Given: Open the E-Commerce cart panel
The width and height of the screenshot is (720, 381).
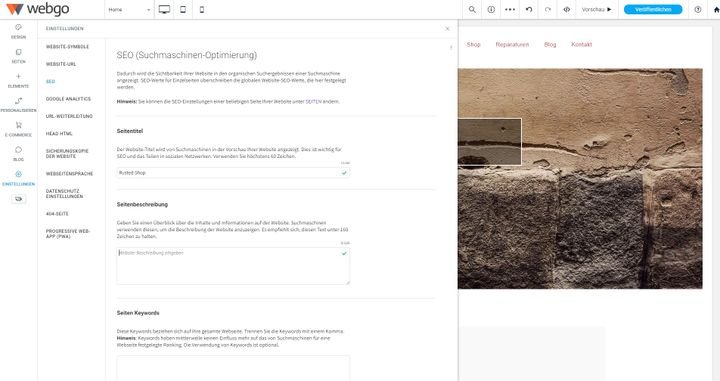Looking at the screenshot, I should (x=18, y=129).
